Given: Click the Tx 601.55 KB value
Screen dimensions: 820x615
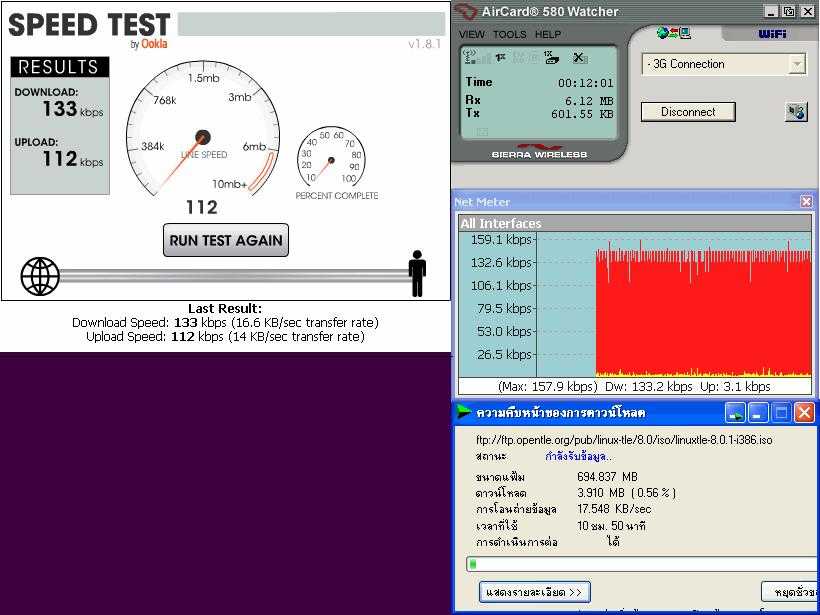Looking at the screenshot, I should click(582, 114).
